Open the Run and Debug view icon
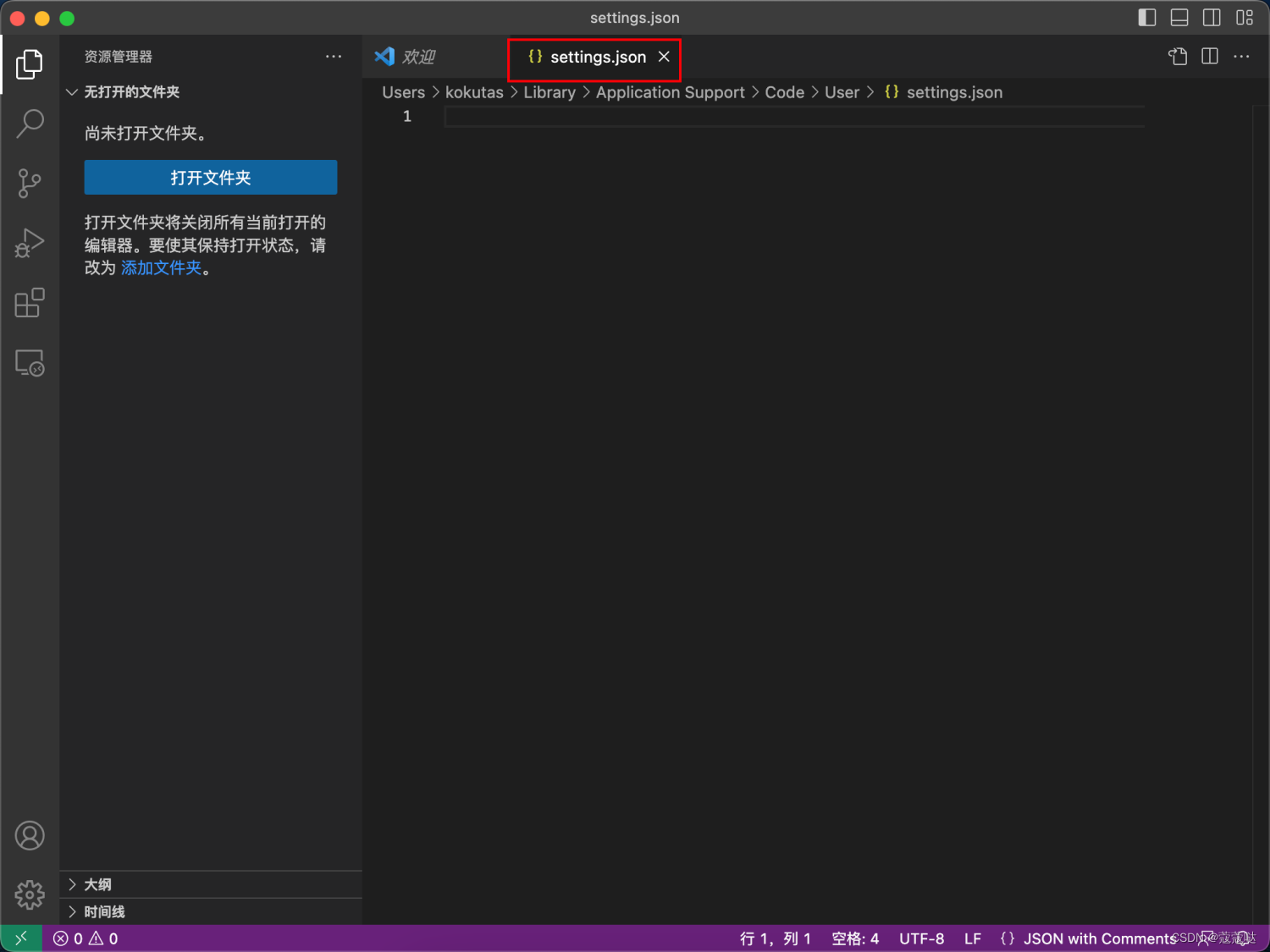This screenshot has width=1270, height=952. pyautogui.click(x=30, y=243)
